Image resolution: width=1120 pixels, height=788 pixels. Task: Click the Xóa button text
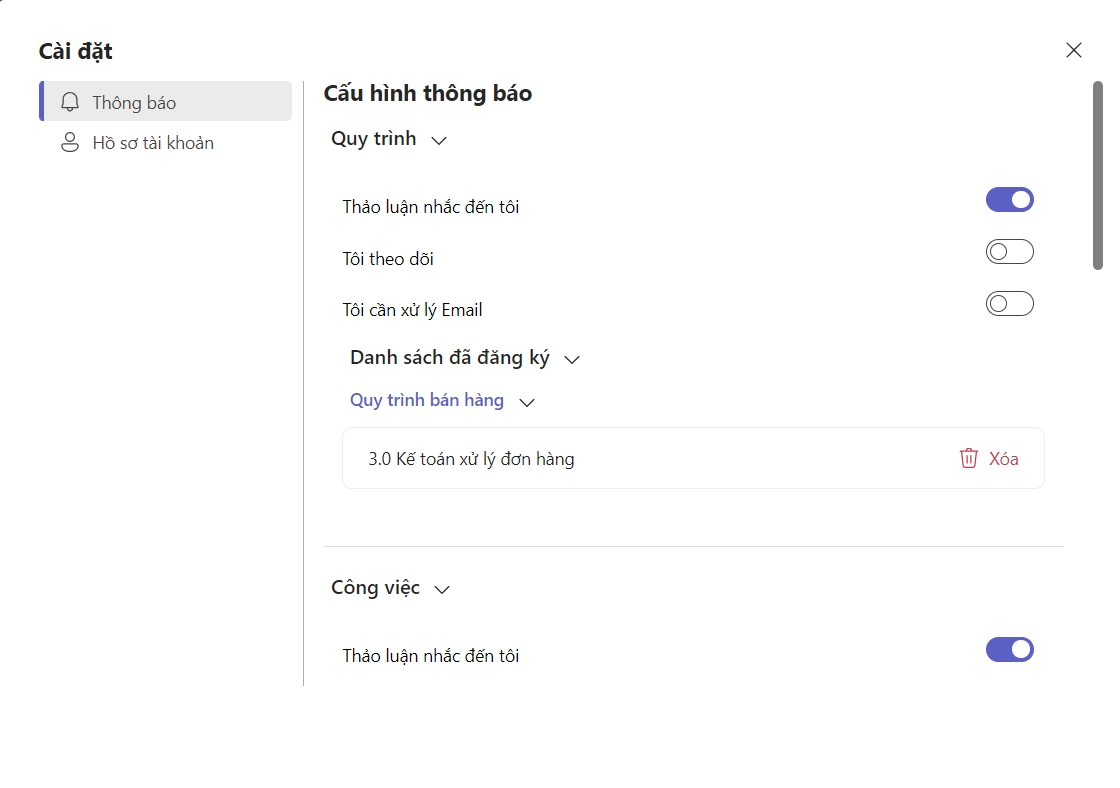1003,459
